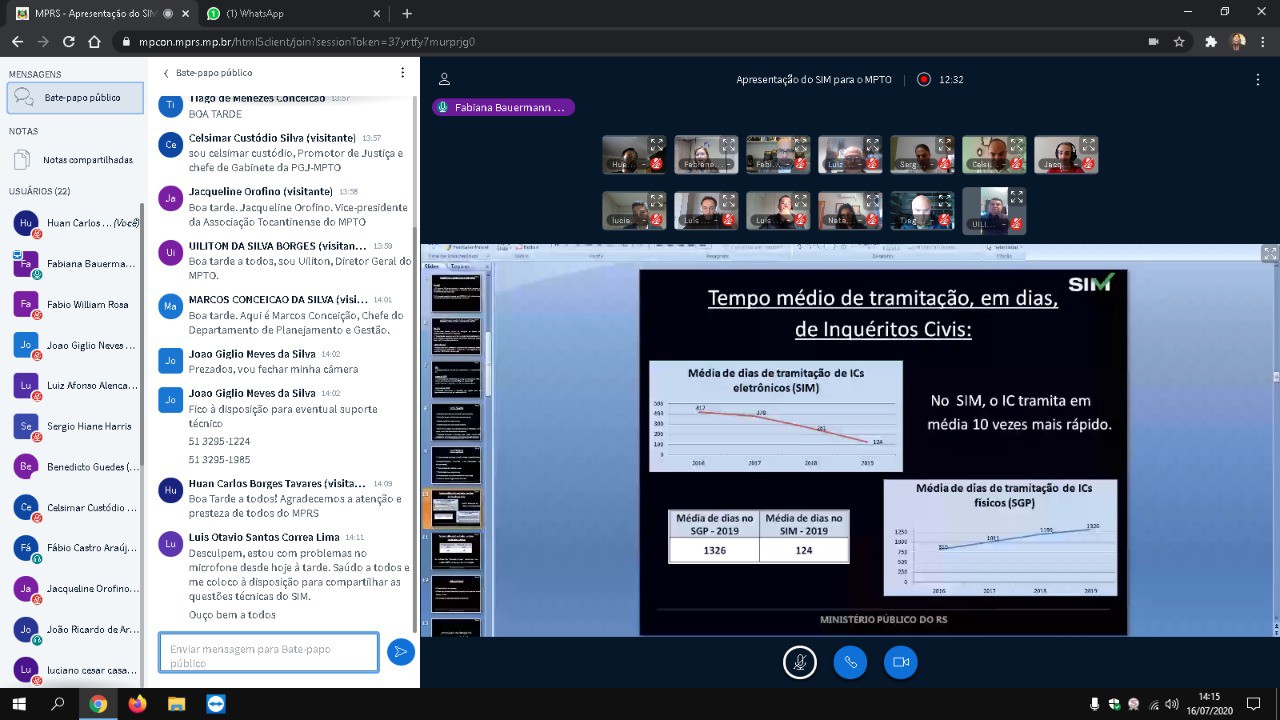Open chat options three-dot menu
The width and height of the screenshot is (1280, 720).
click(x=403, y=73)
